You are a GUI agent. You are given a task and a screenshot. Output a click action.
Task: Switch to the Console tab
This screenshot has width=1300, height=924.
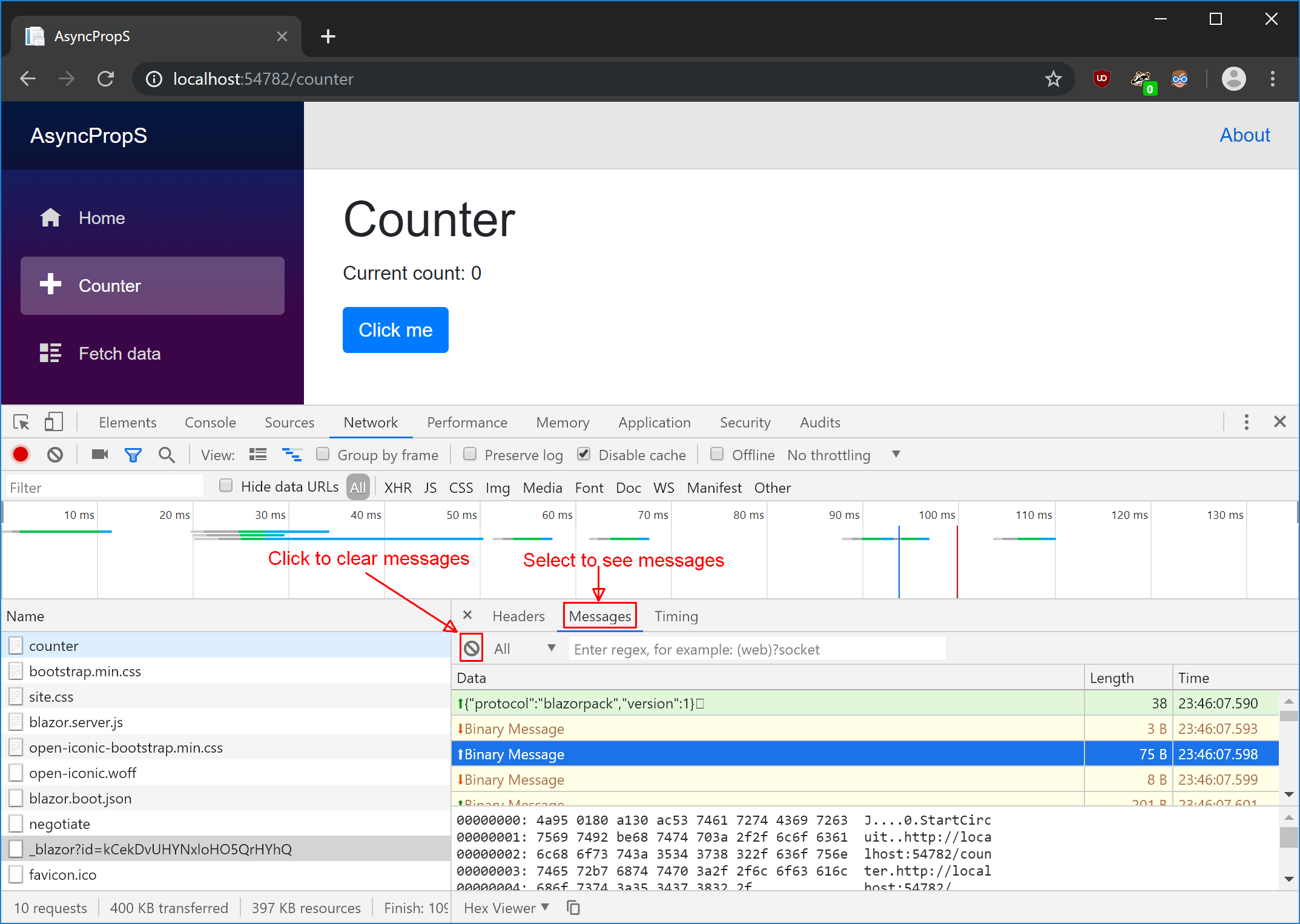210,422
